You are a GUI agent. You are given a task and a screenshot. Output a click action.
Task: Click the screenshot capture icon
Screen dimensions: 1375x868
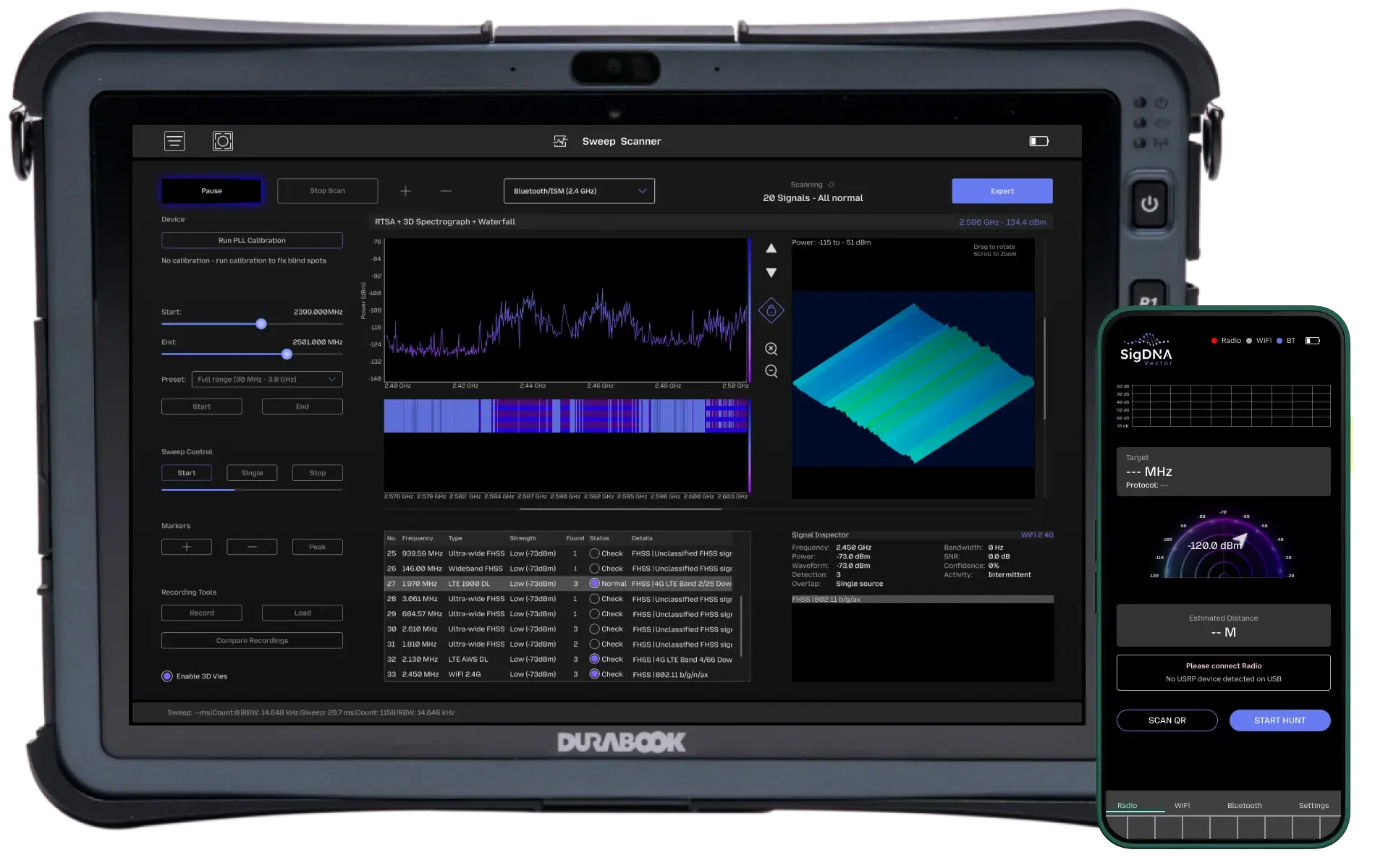tap(223, 141)
